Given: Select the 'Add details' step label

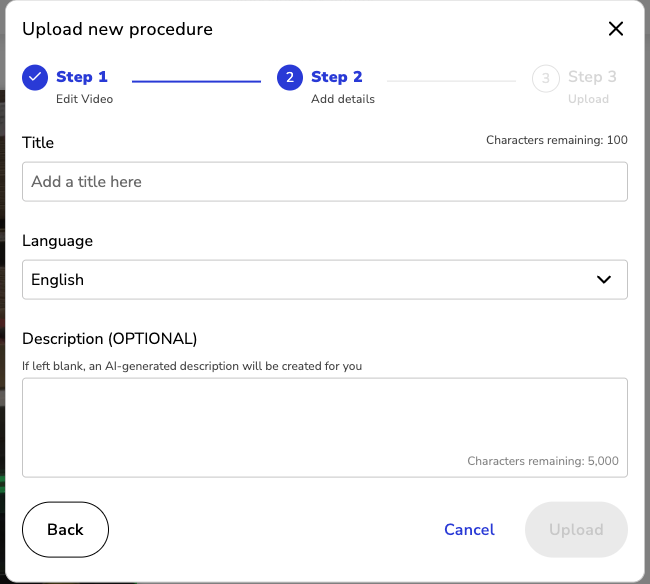Looking at the screenshot, I should (342, 99).
